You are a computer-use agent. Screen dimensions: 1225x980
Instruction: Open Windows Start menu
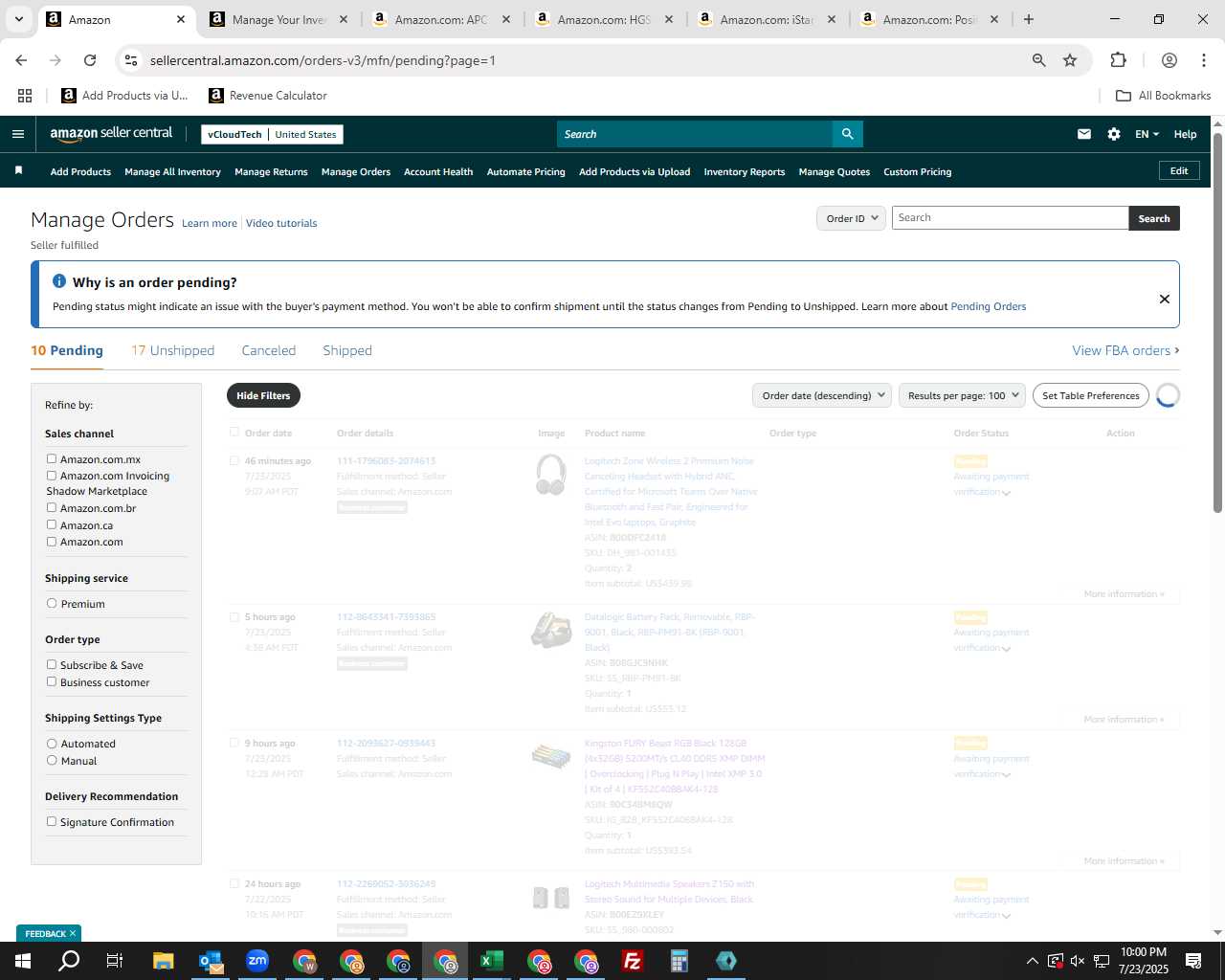[x=22, y=961]
